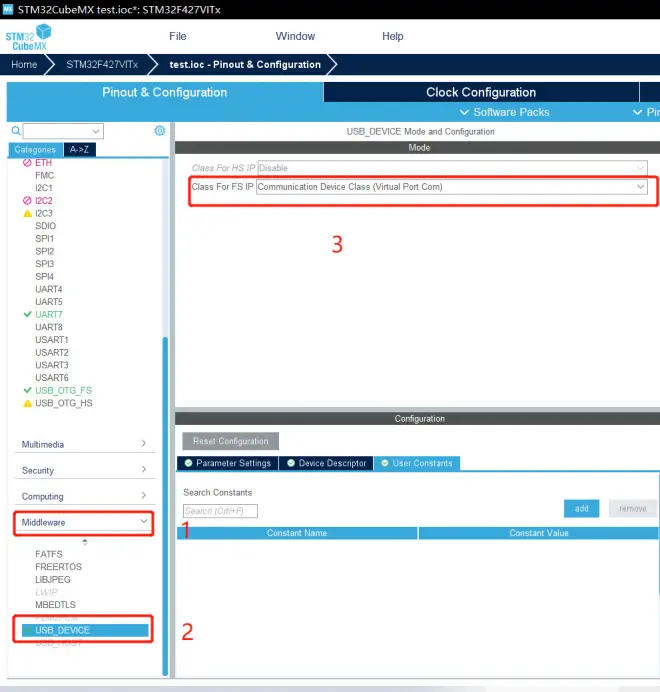
Task: Click the add constant button
Action: point(581,509)
